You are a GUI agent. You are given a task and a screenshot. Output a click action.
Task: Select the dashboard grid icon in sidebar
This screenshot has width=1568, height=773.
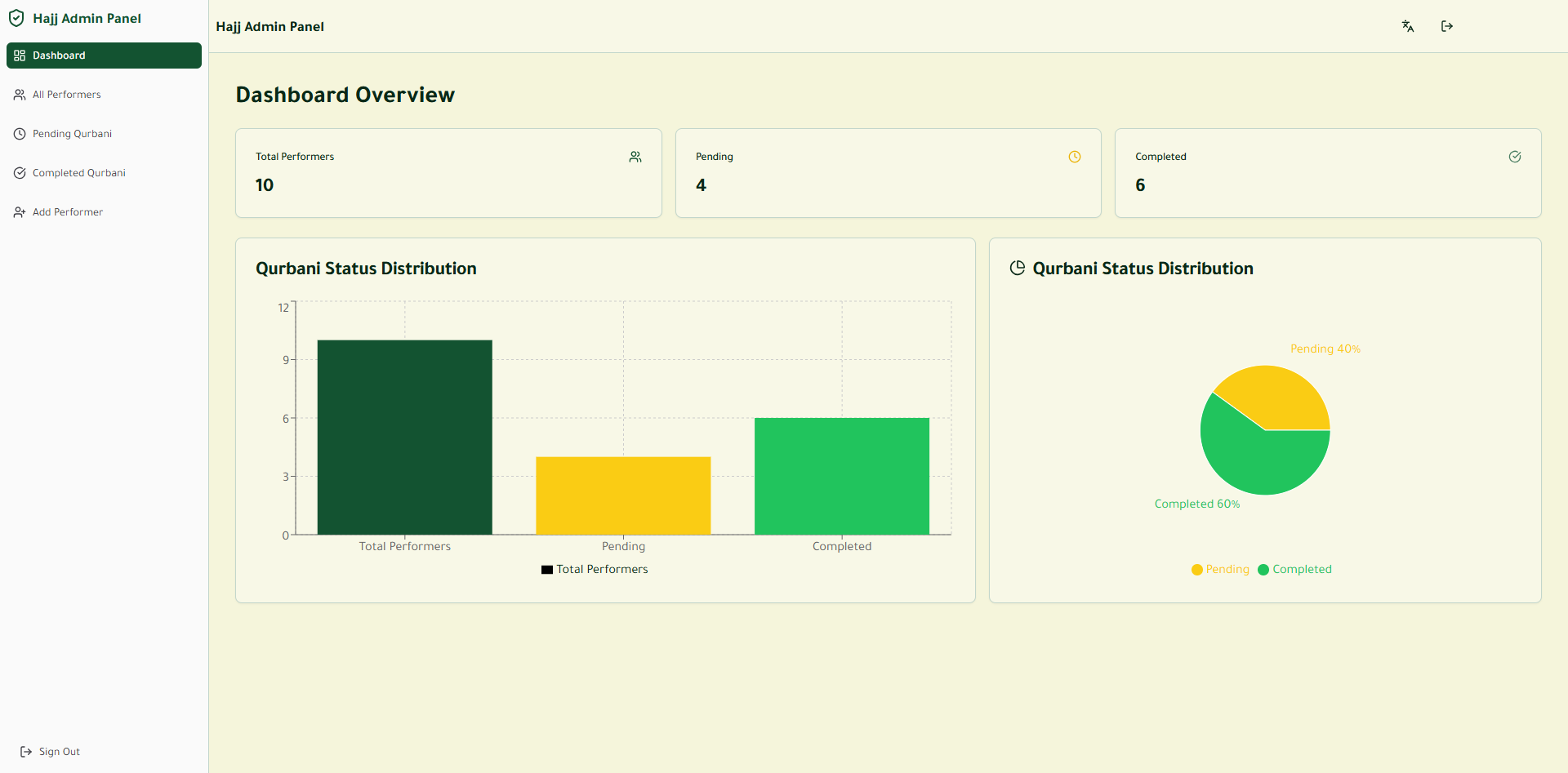pyautogui.click(x=19, y=55)
